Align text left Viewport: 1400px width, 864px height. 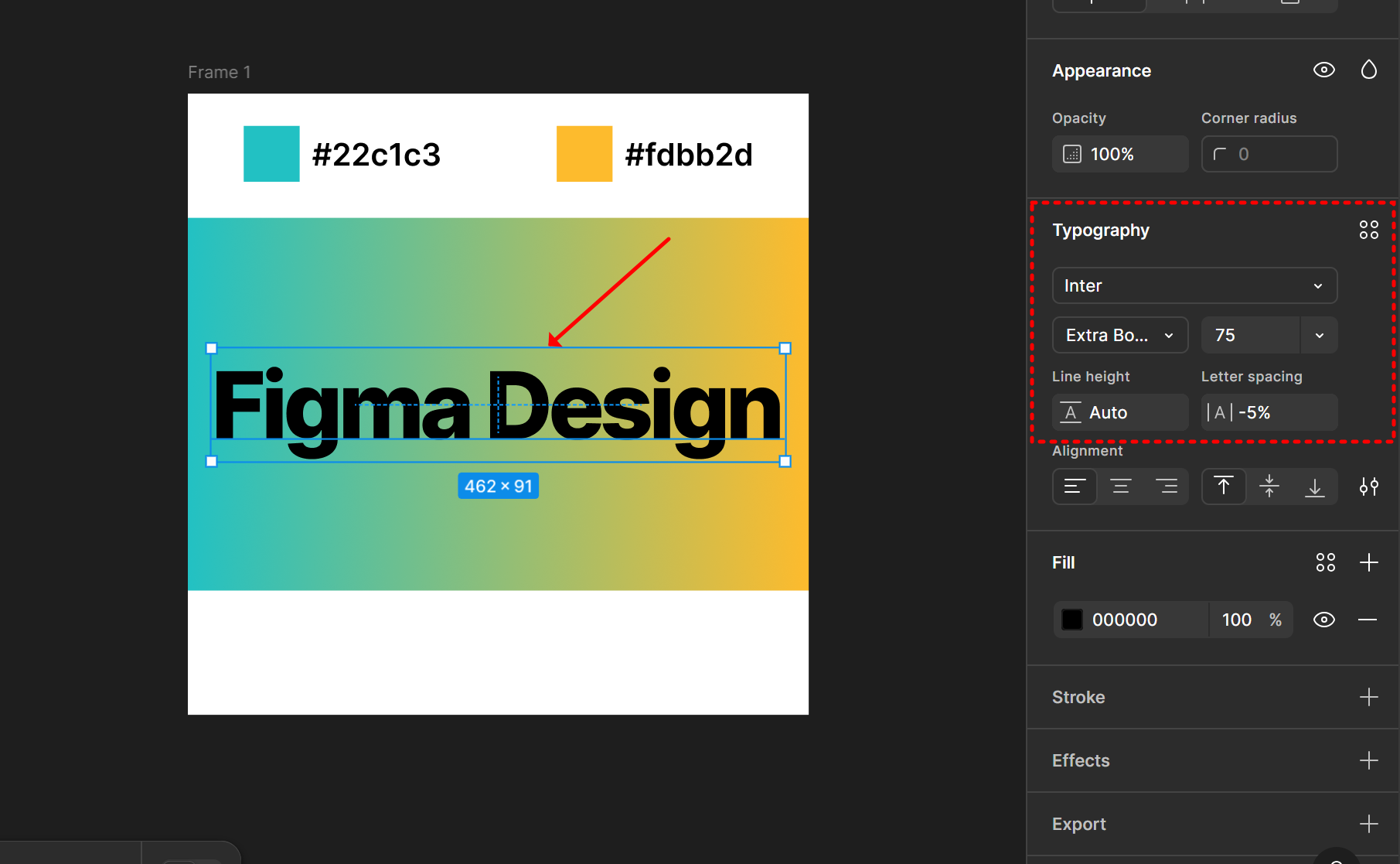coord(1075,487)
